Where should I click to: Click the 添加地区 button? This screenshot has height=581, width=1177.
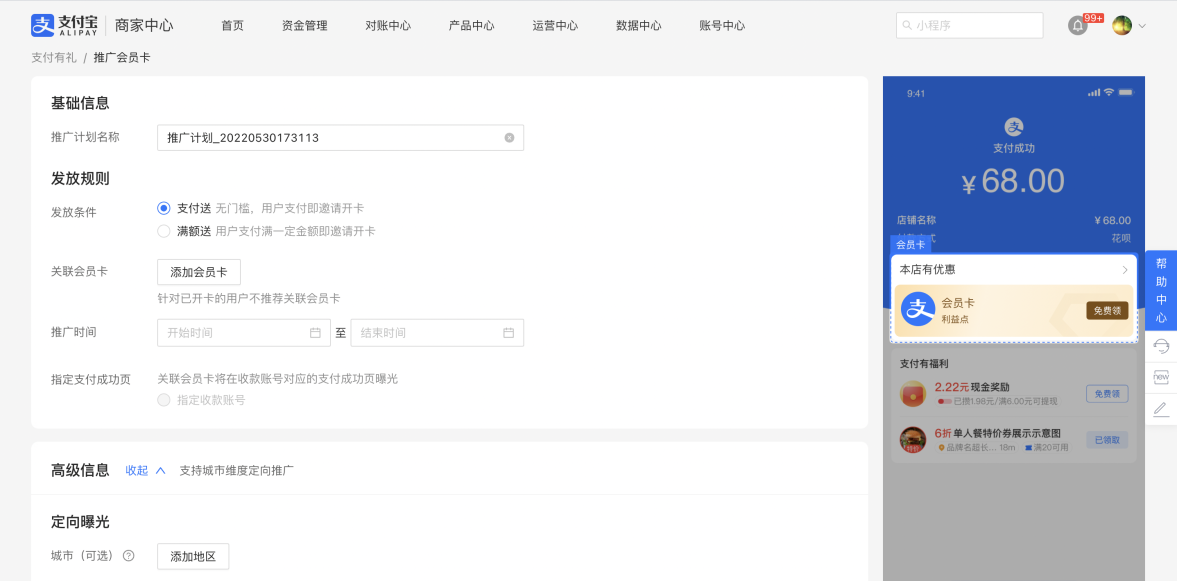[x=193, y=556]
